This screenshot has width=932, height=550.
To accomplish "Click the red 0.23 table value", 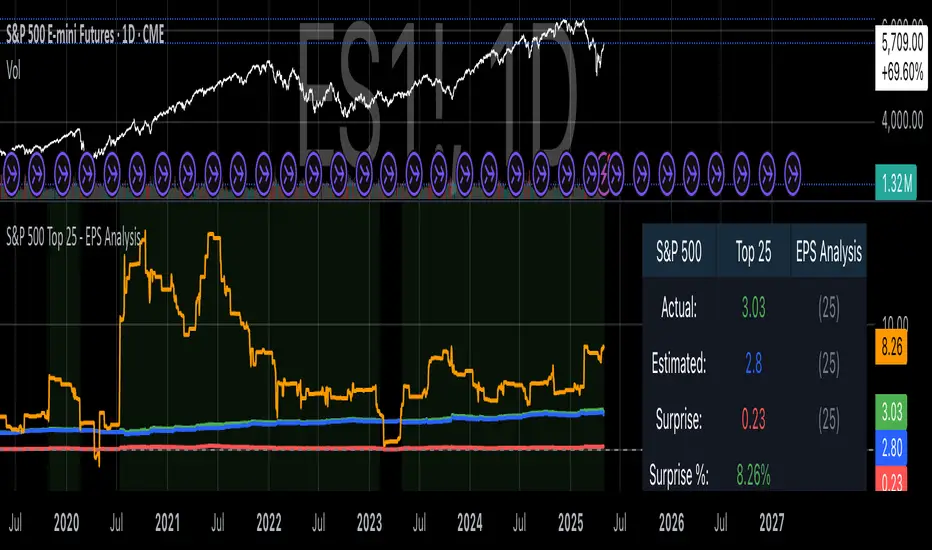I will (753, 419).
